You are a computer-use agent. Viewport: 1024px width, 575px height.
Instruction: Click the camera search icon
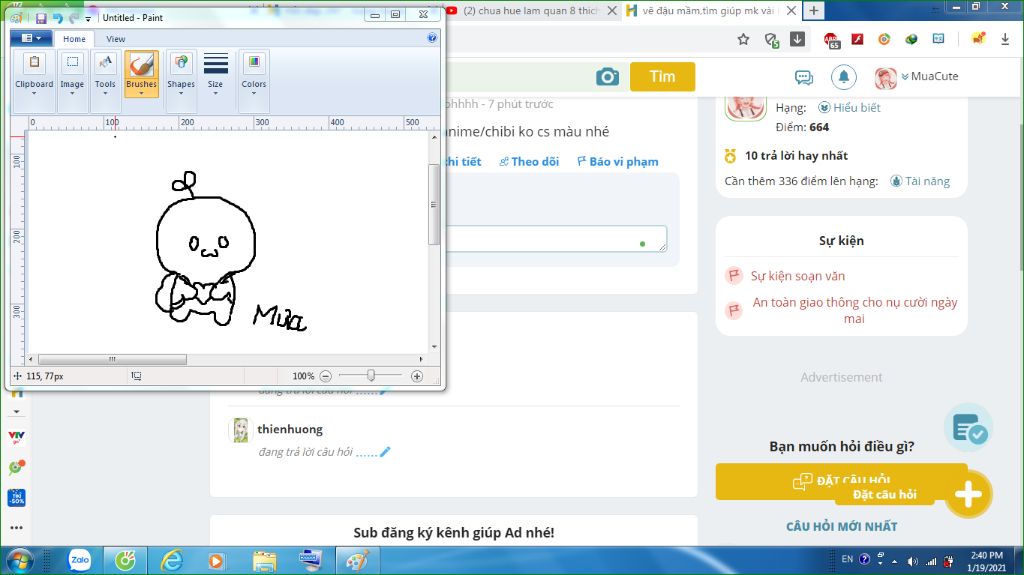click(607, 76)
